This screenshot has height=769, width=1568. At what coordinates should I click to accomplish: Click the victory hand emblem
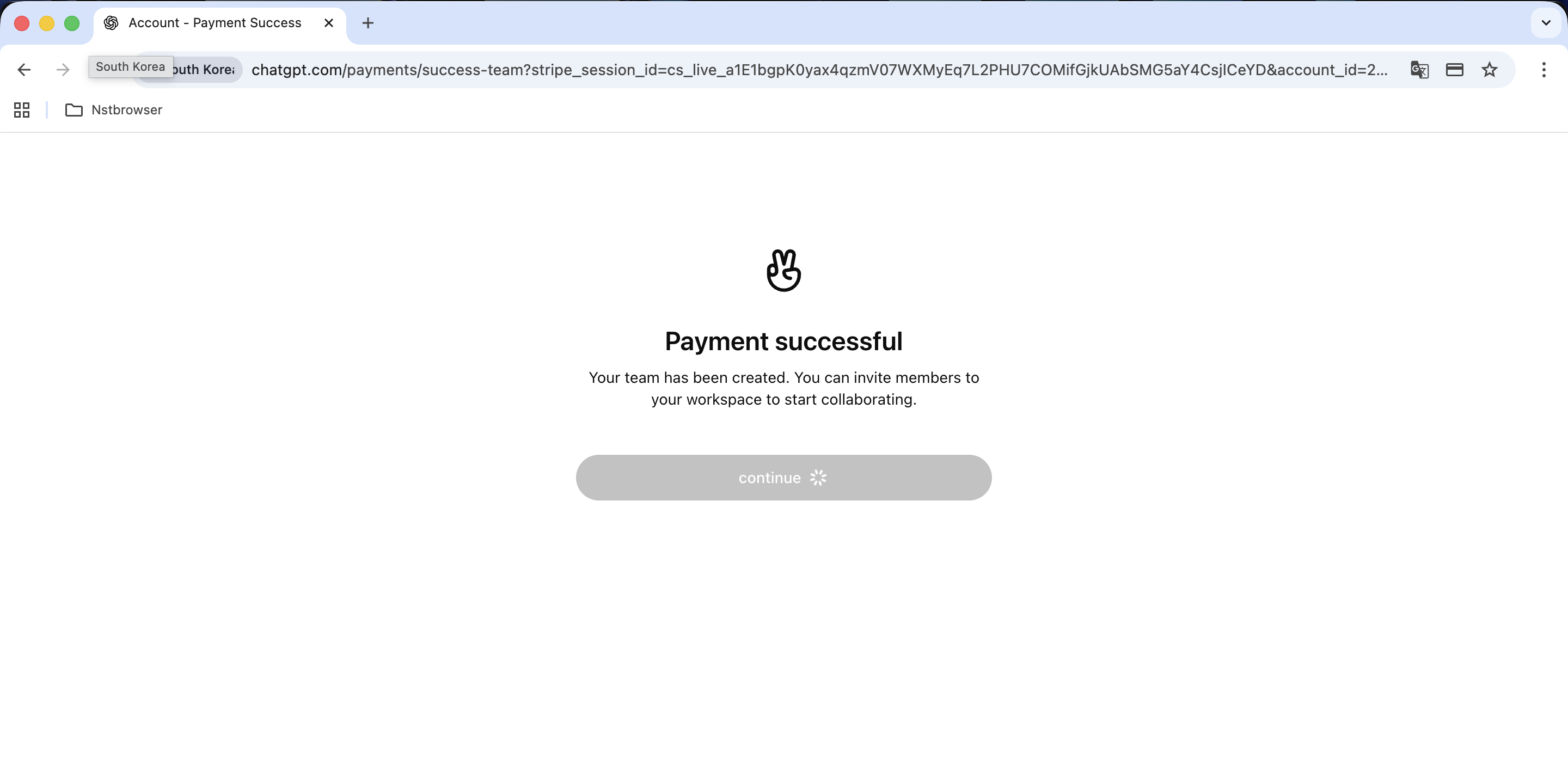tap(783, 270)
